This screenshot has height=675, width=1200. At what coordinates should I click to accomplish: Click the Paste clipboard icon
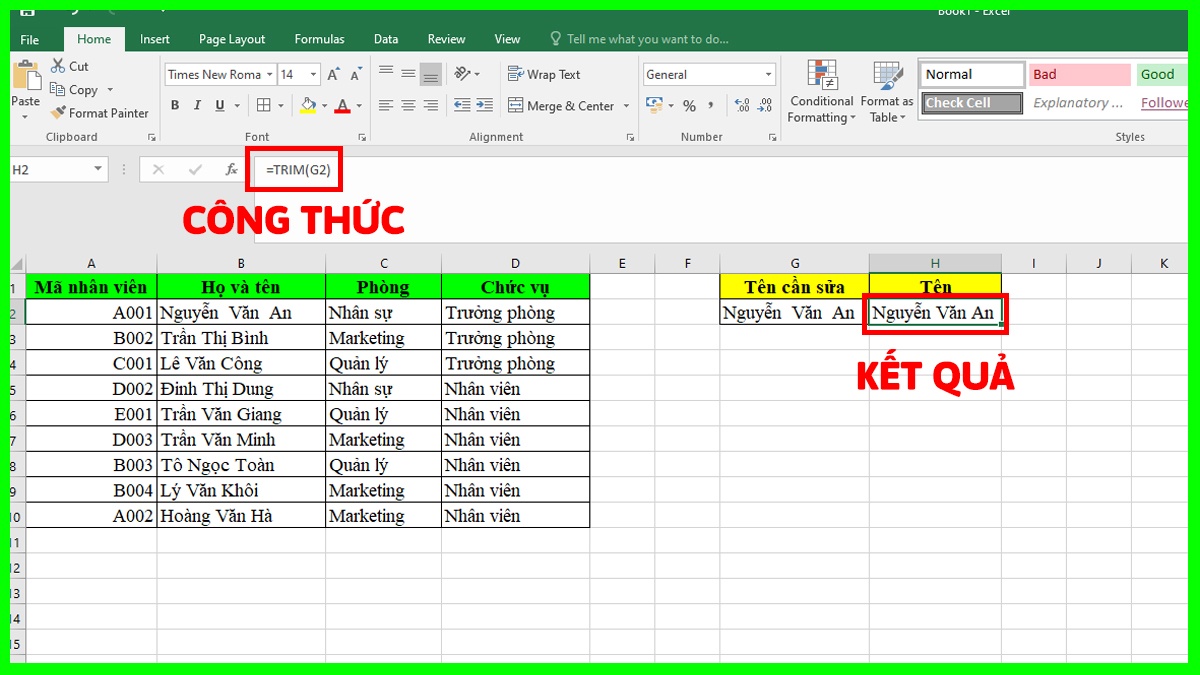25,77
